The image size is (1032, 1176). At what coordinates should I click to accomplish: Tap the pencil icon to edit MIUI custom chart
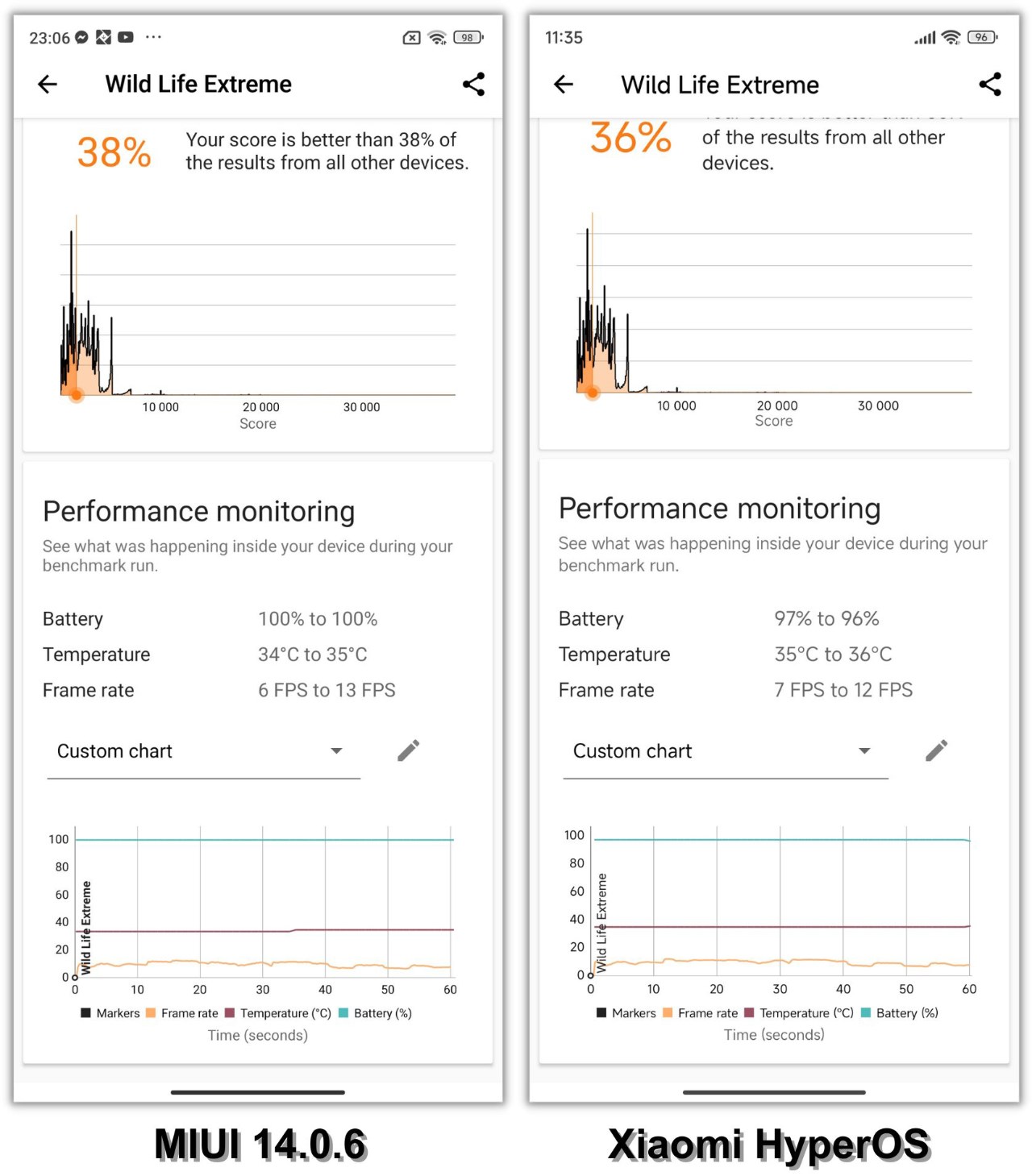[408, 750]
